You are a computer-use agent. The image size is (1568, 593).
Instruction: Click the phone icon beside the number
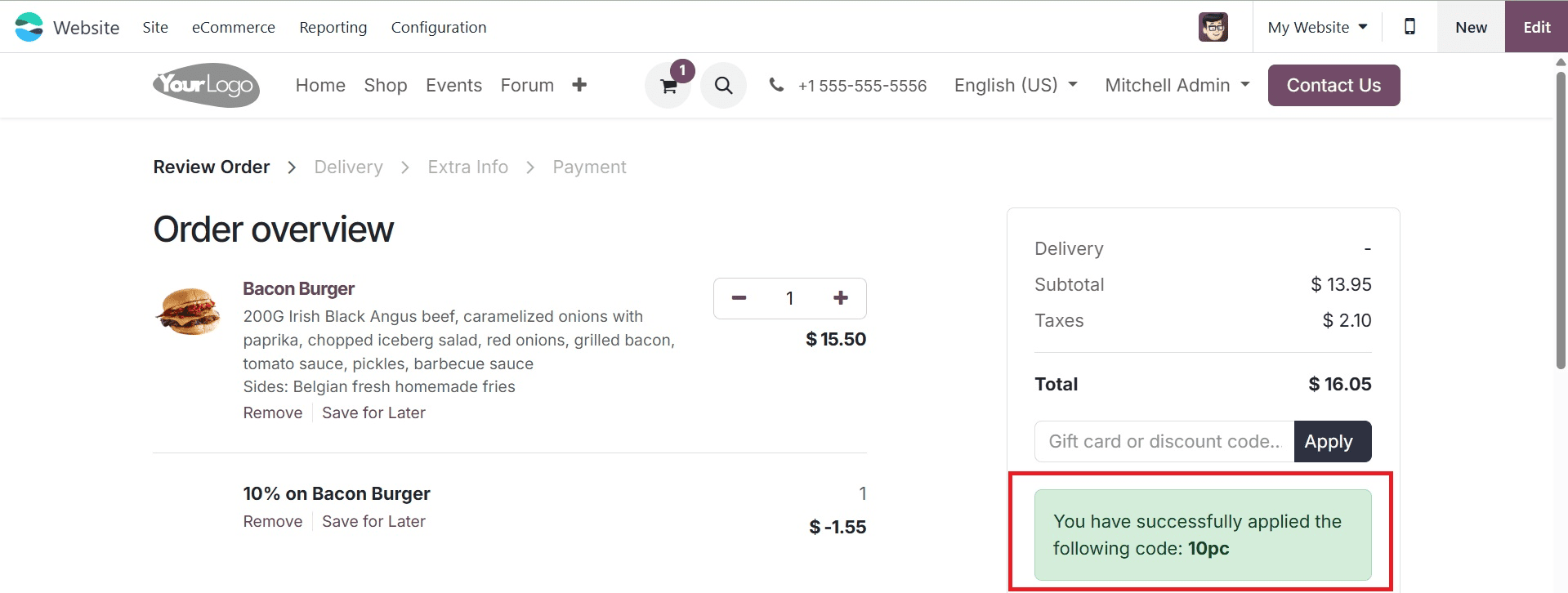tap(776, 84)
